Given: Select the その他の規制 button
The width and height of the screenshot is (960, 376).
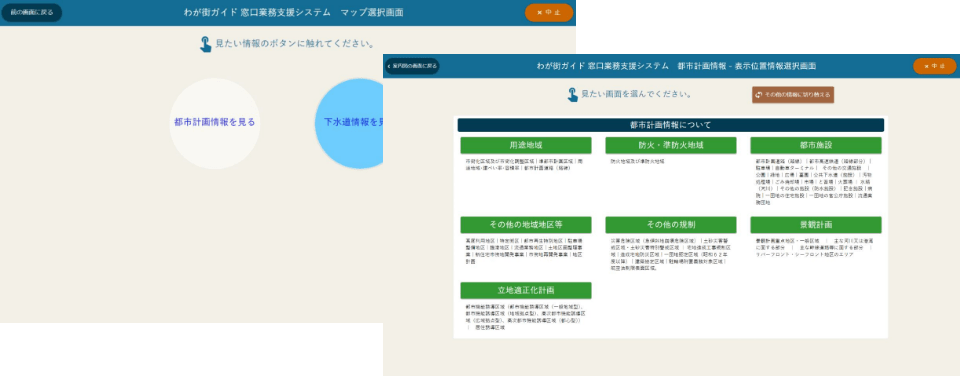Looking at the screenshot, I should click(670, 225).
